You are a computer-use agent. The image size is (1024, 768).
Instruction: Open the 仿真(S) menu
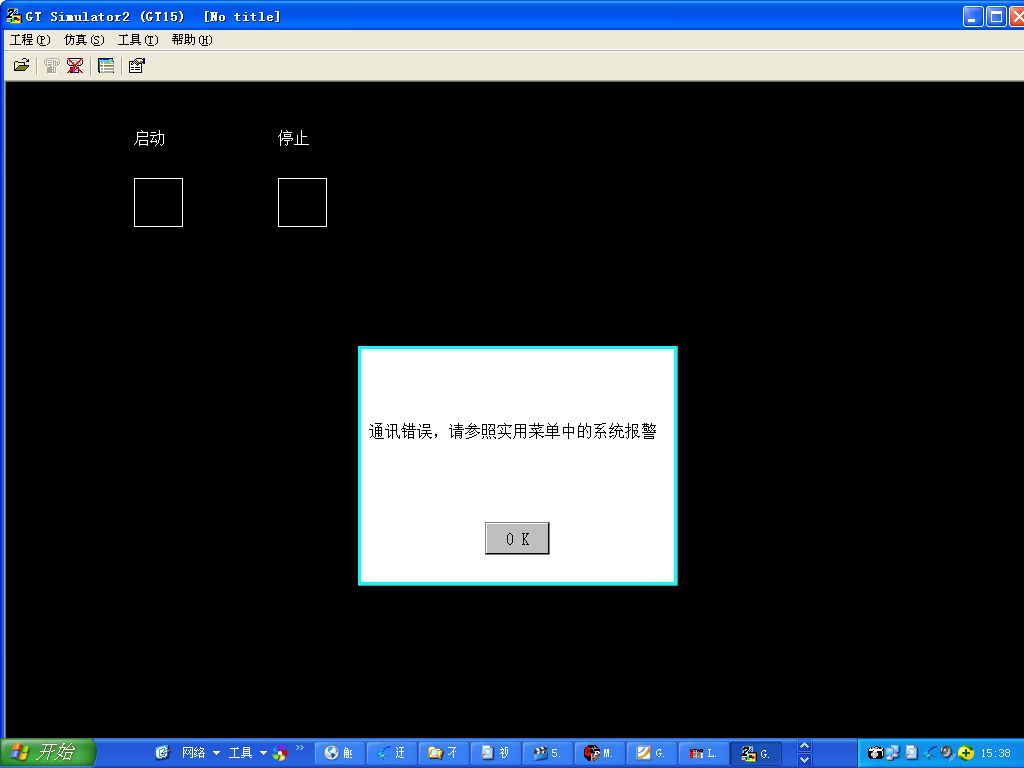[x=83, y=40]
